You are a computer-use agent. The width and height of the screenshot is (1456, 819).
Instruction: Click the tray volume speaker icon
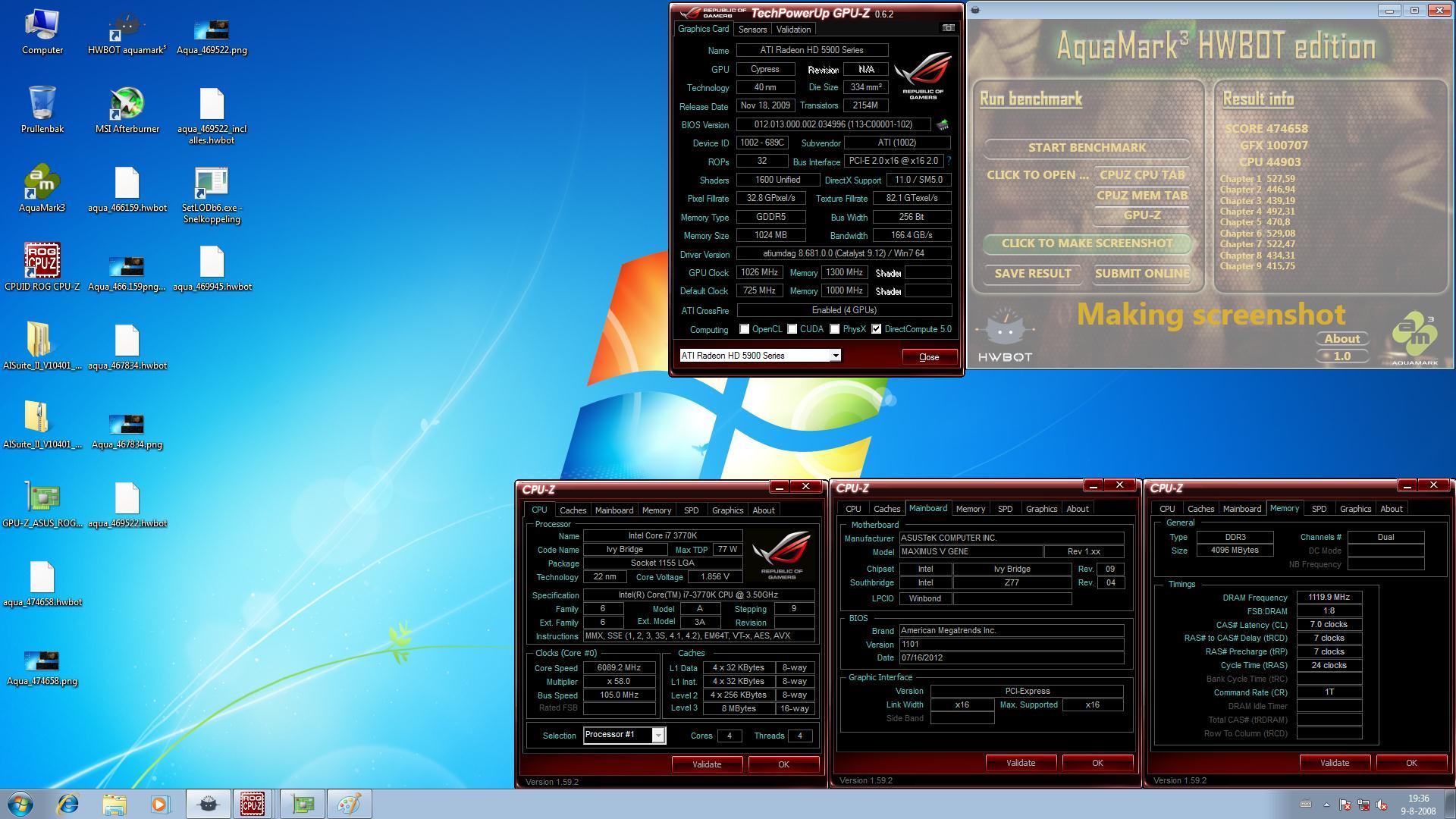[1382, 805]
